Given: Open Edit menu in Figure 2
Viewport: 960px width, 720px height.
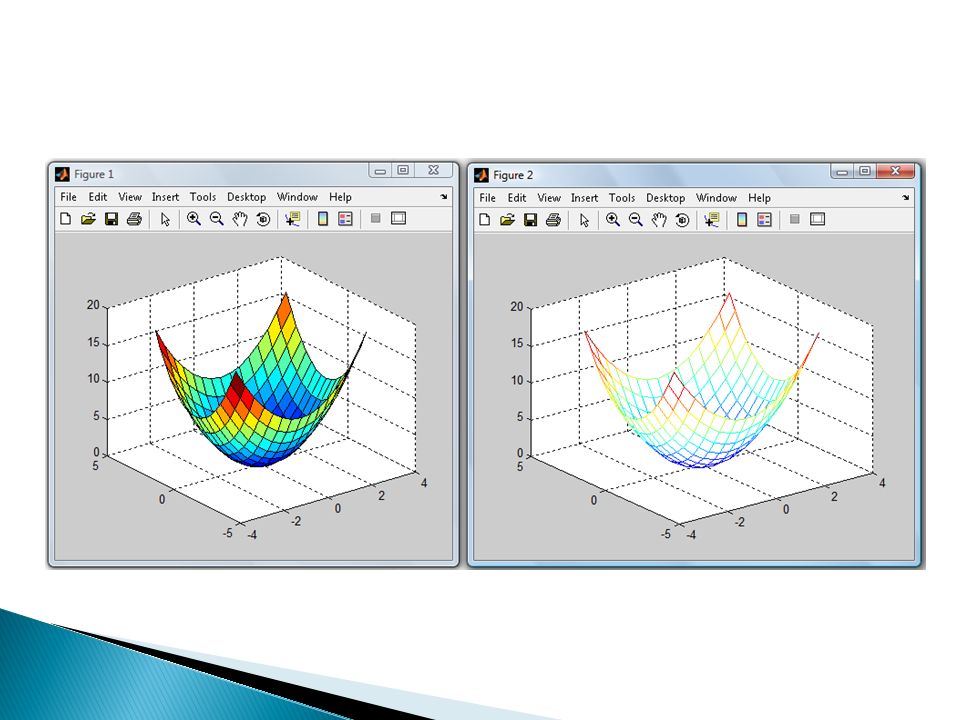Looking at the screenshot, I should click(x=517, y=198).
